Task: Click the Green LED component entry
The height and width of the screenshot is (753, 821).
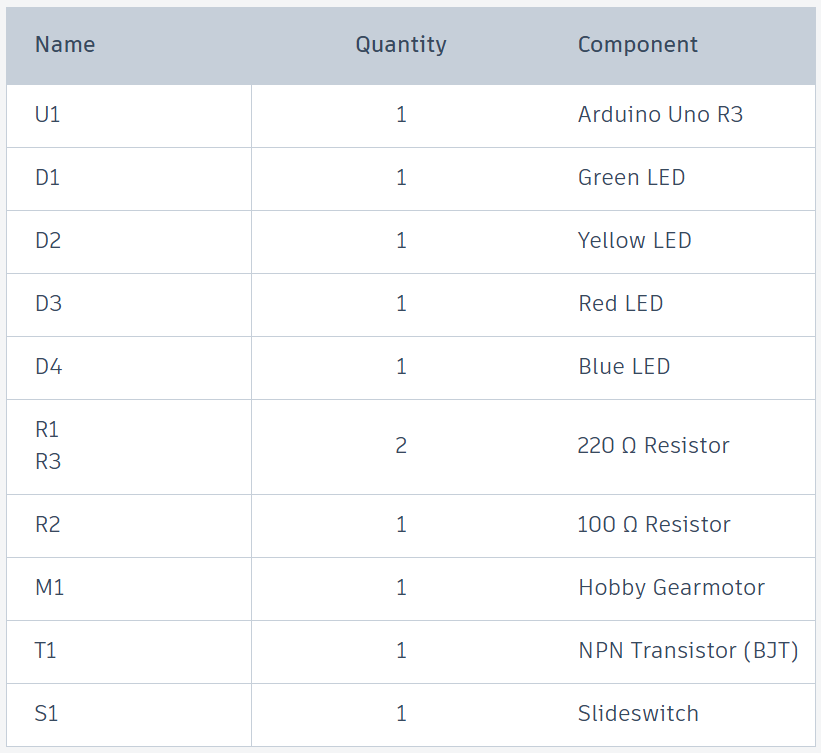Action: (x=631, y=178)
